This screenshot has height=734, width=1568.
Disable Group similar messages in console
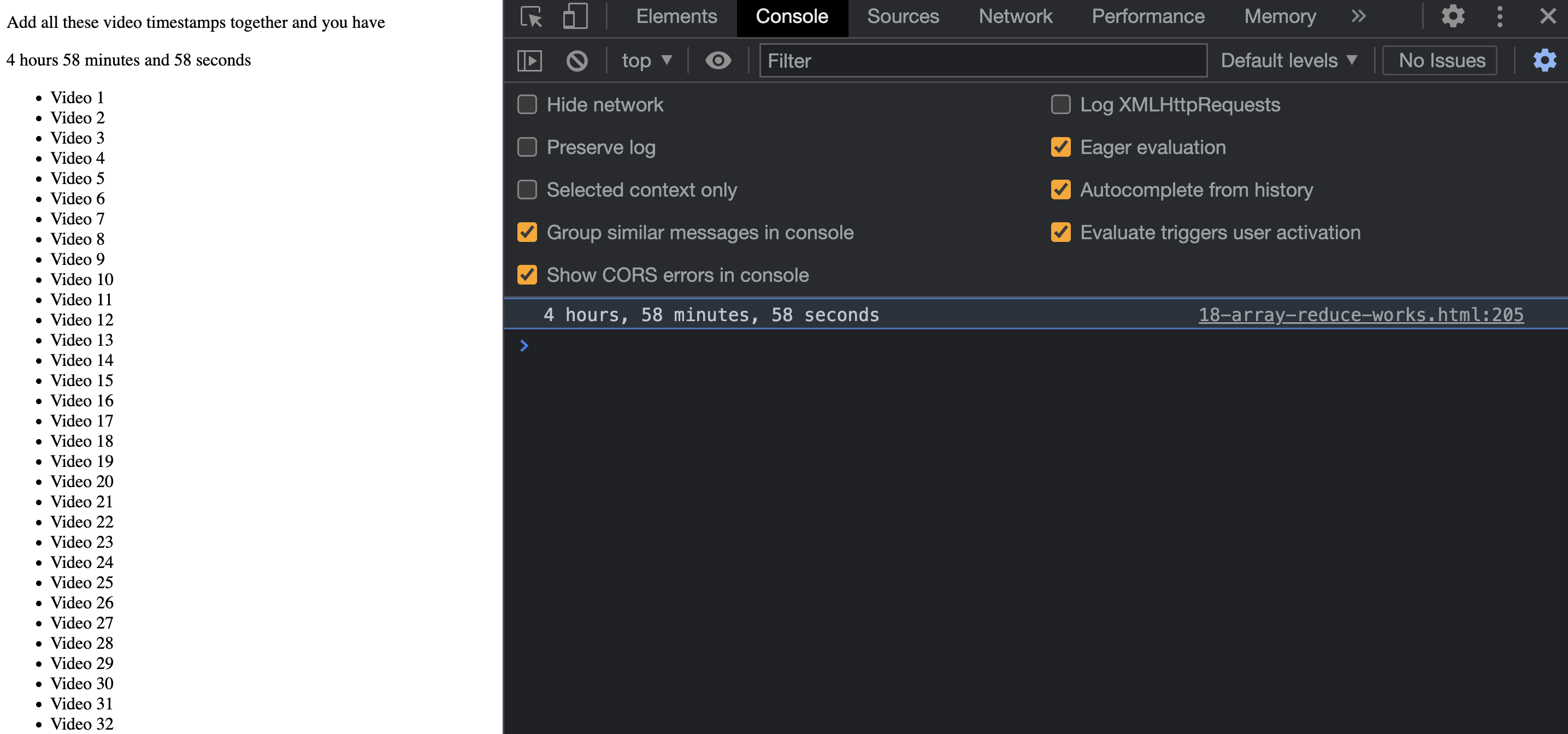(x=527, y=233)
